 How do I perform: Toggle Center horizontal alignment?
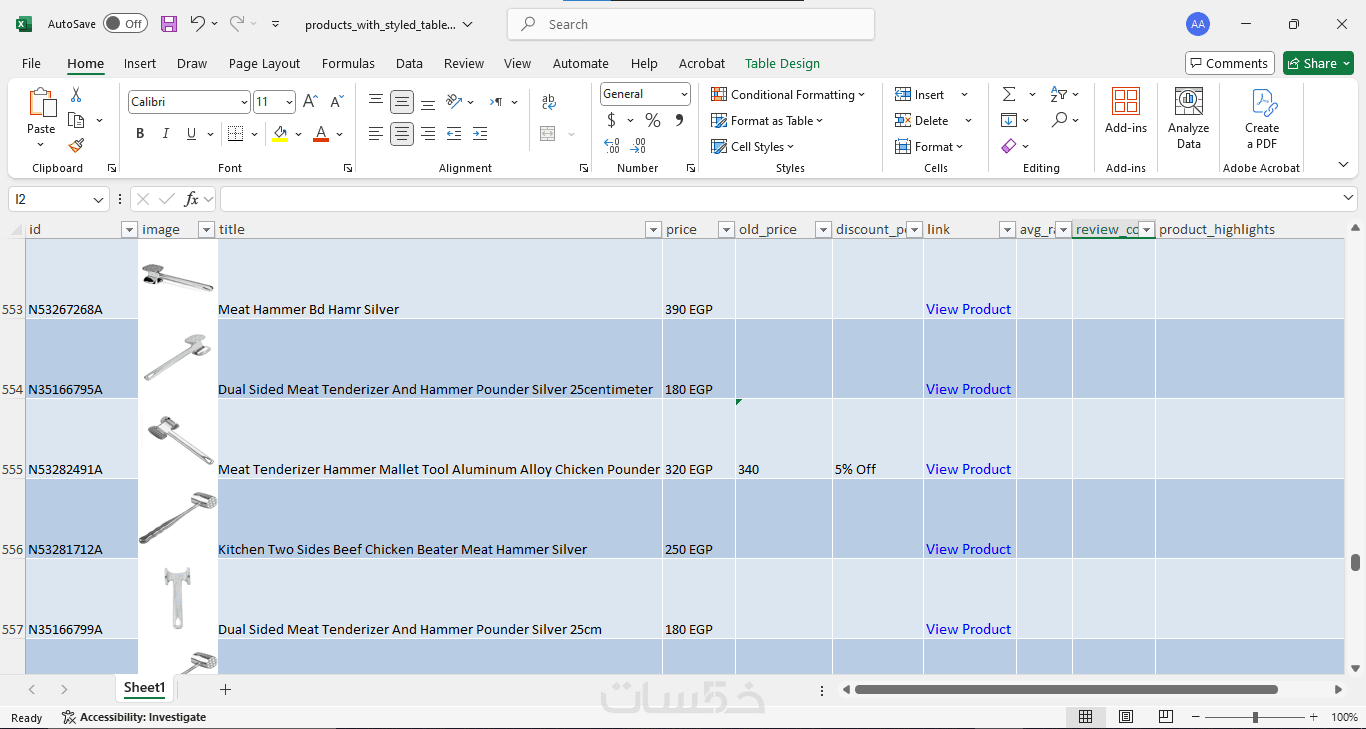(402, 134)
